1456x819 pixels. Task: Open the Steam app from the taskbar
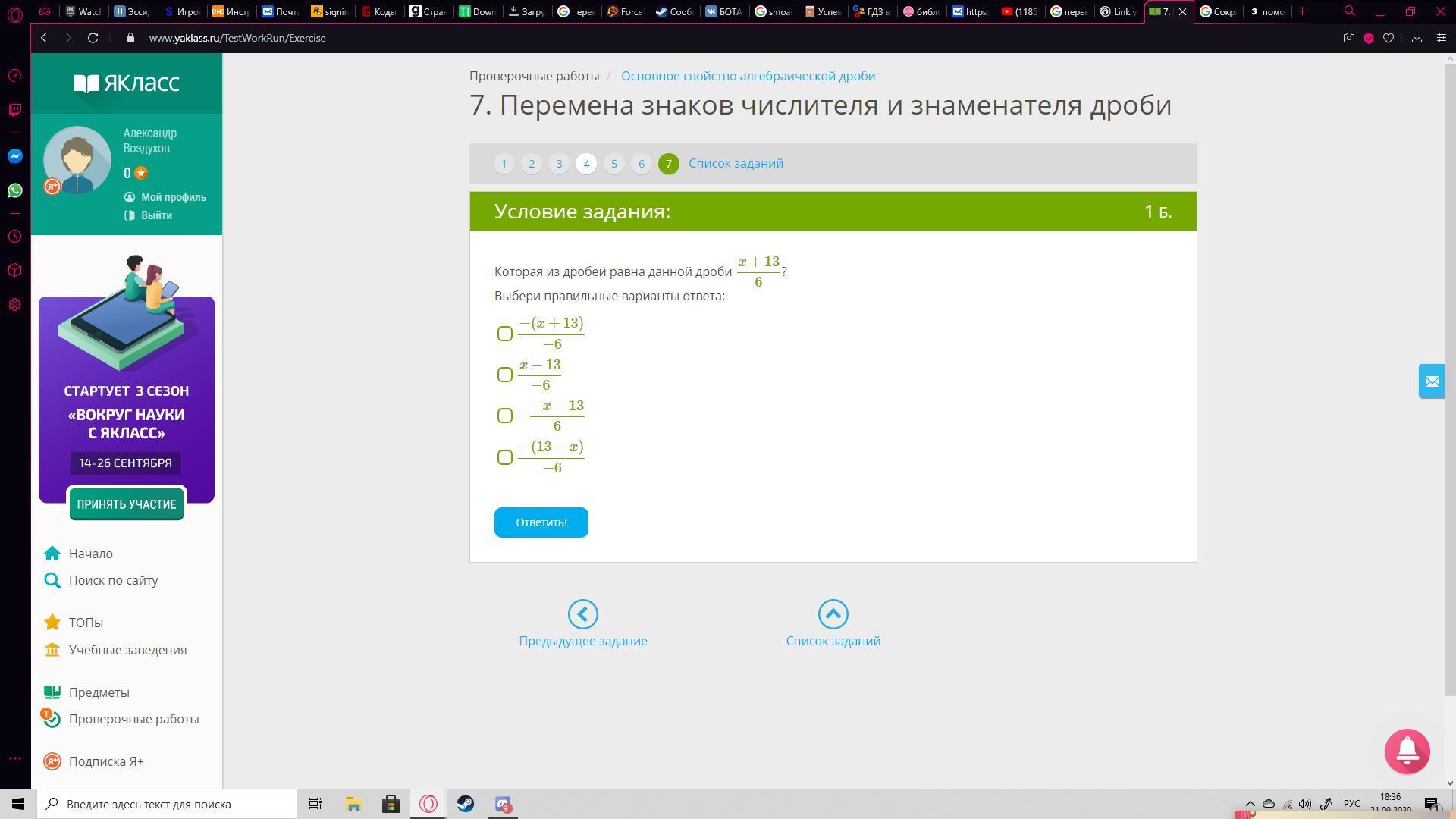click(x=465, y=804)
